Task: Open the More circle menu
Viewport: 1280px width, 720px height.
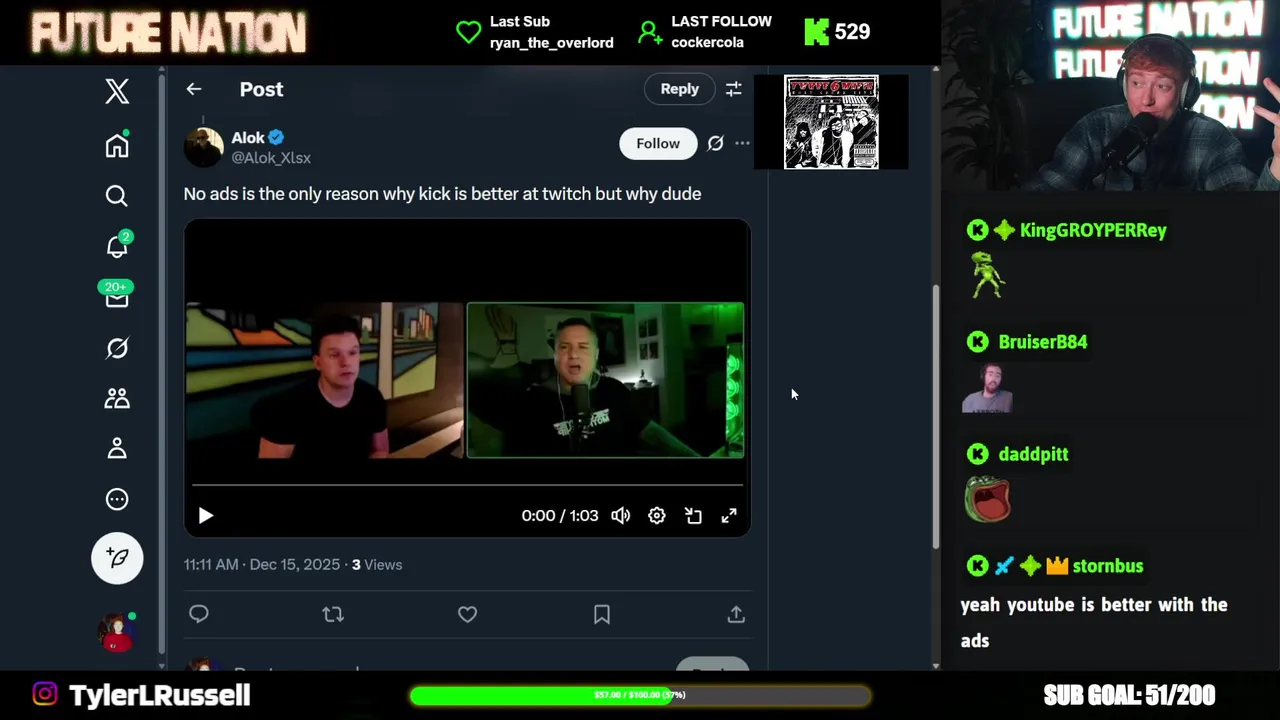Action: (x=117, y=499)
